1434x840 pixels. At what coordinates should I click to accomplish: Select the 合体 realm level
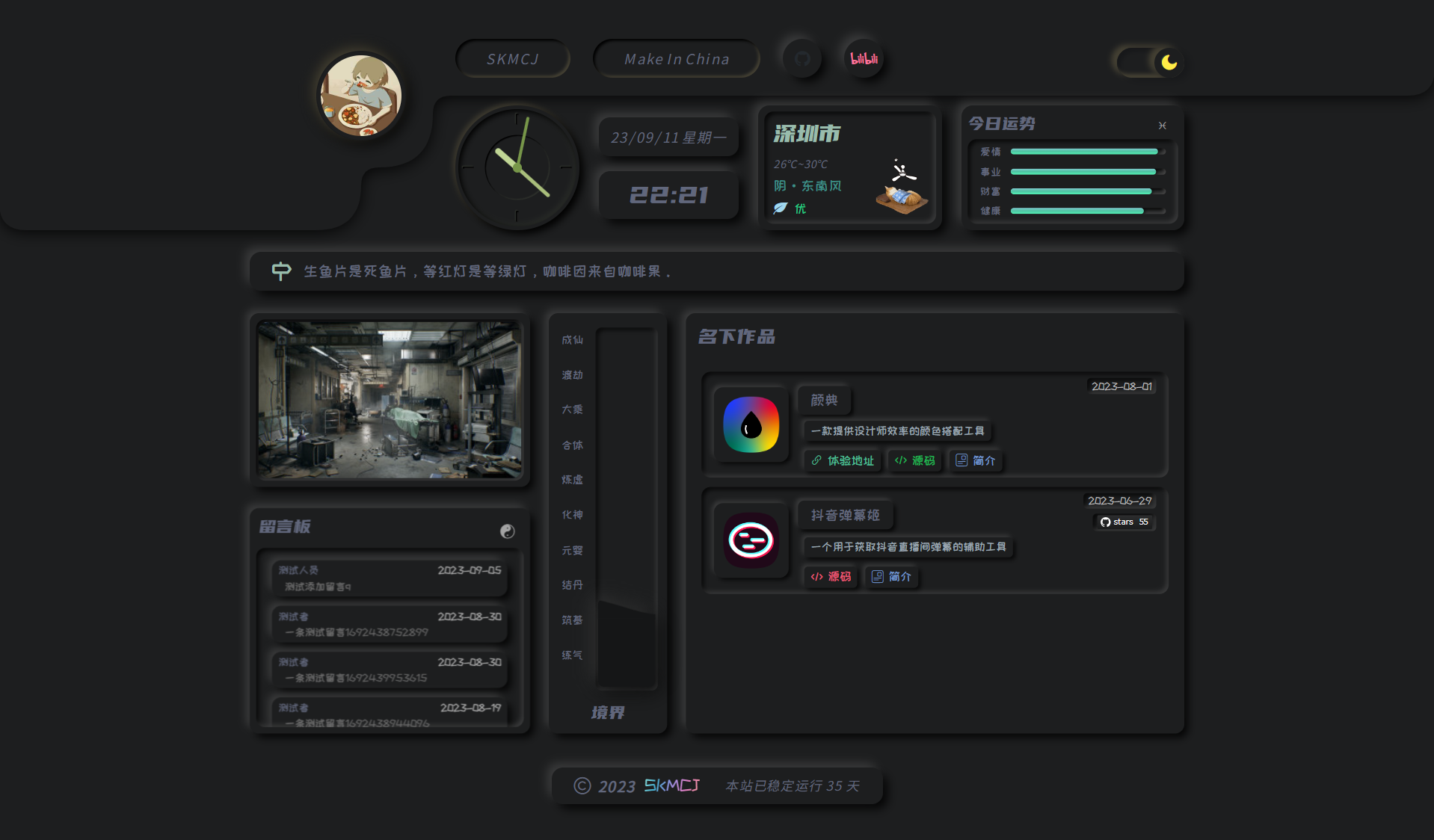[572, 445]
